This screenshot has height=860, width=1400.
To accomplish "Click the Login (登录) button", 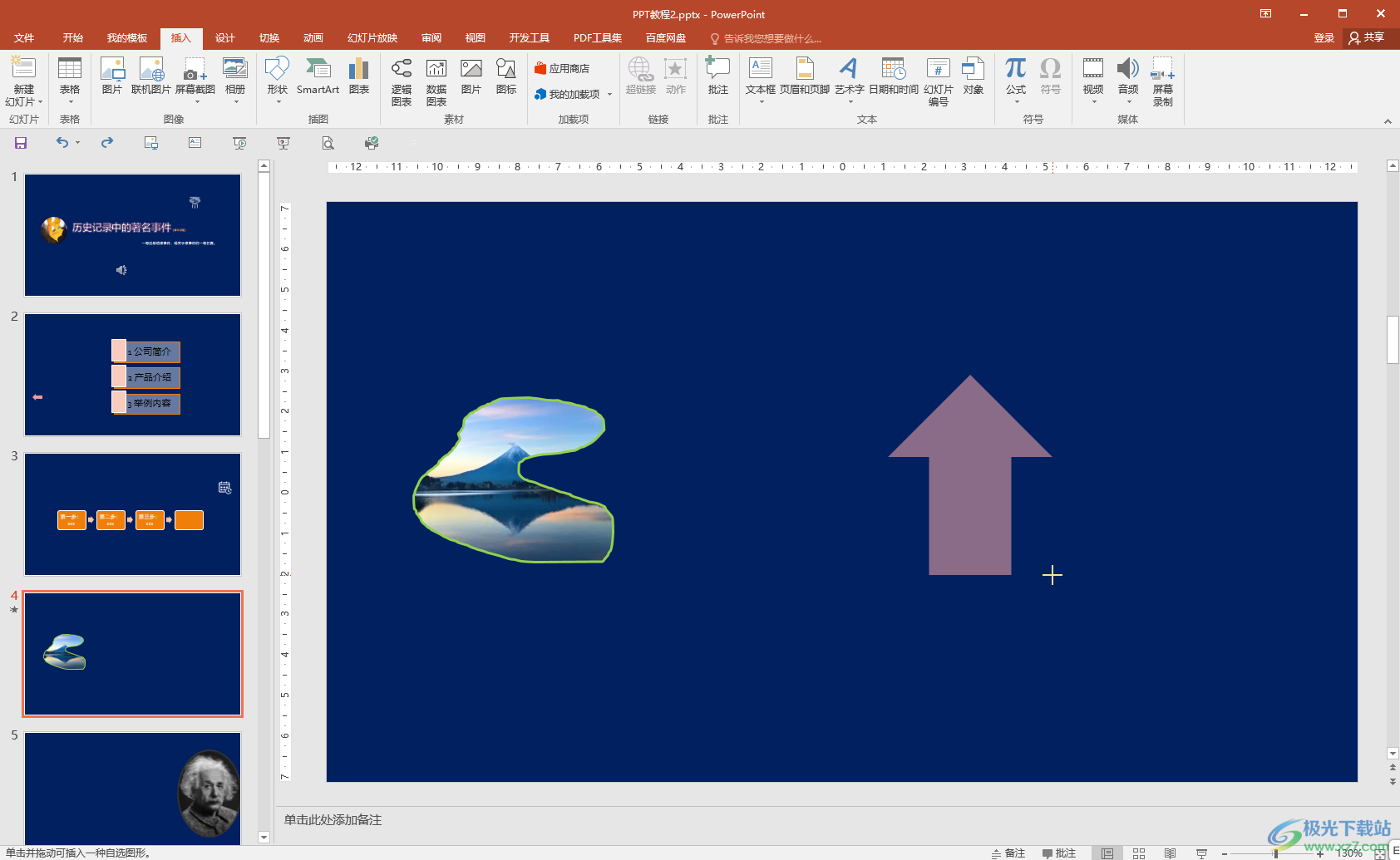I will pos(1324,38).
